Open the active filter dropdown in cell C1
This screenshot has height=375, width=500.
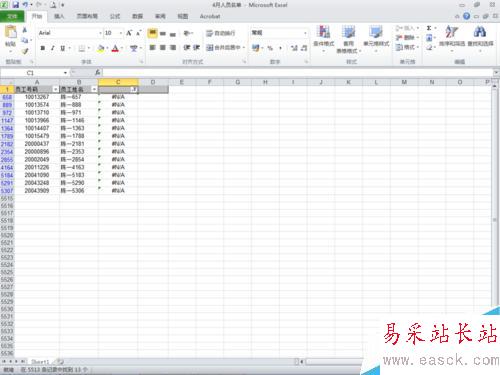coord(134,89)
